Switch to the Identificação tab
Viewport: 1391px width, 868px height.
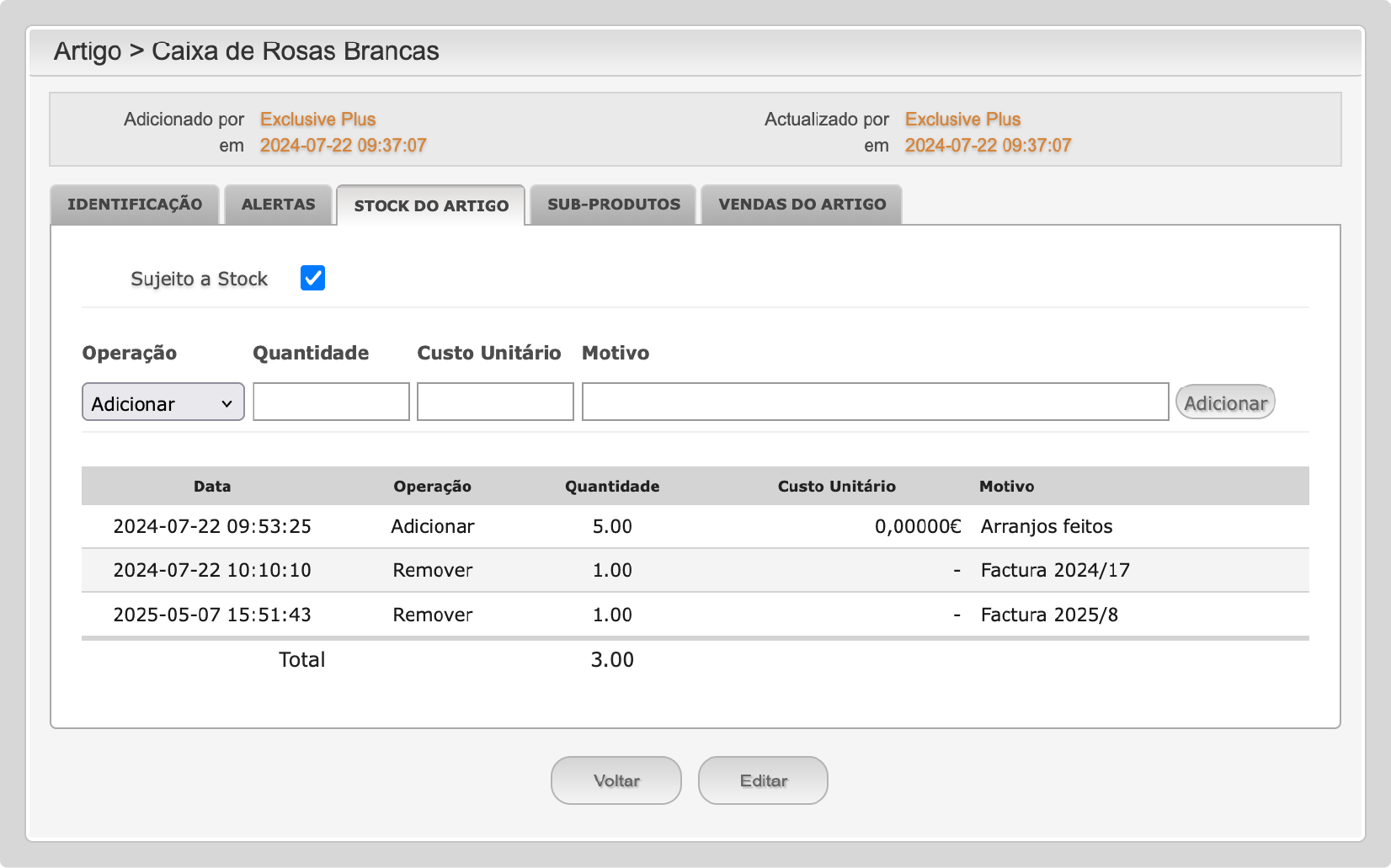pyautogui.click(x=135, y=205)
